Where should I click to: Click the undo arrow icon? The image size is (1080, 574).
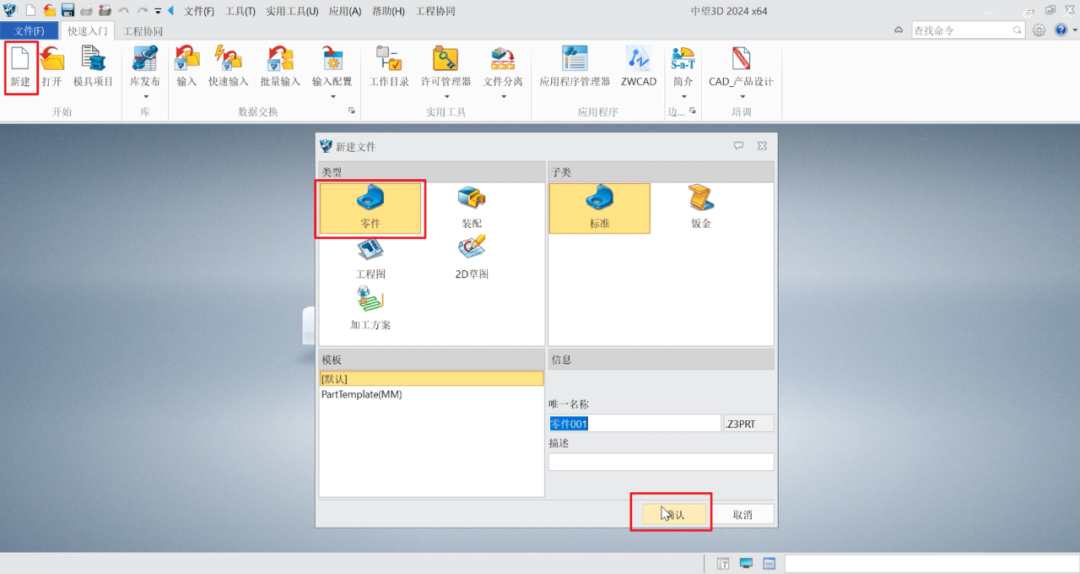(x=124, y=10)
